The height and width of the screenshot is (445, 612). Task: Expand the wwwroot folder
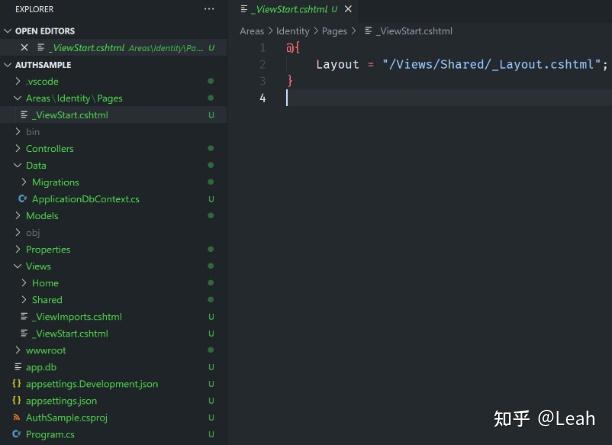click(18, 350)
